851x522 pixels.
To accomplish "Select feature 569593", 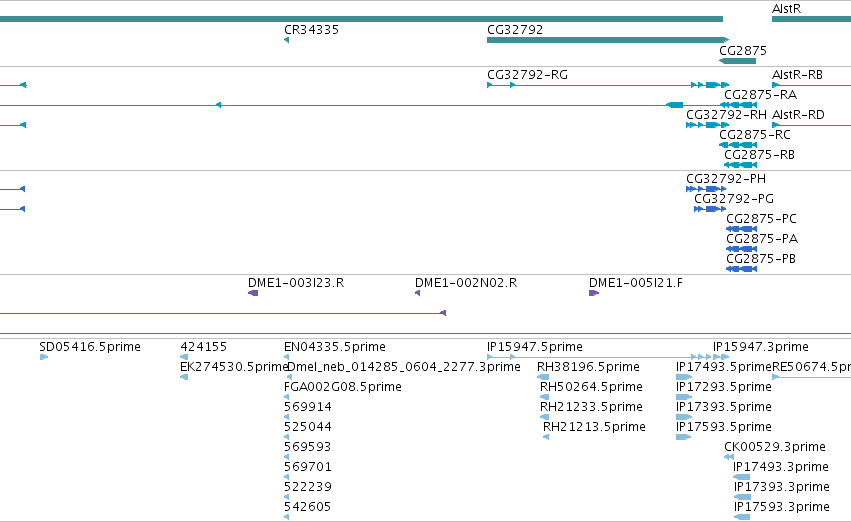I will (307, 447).
